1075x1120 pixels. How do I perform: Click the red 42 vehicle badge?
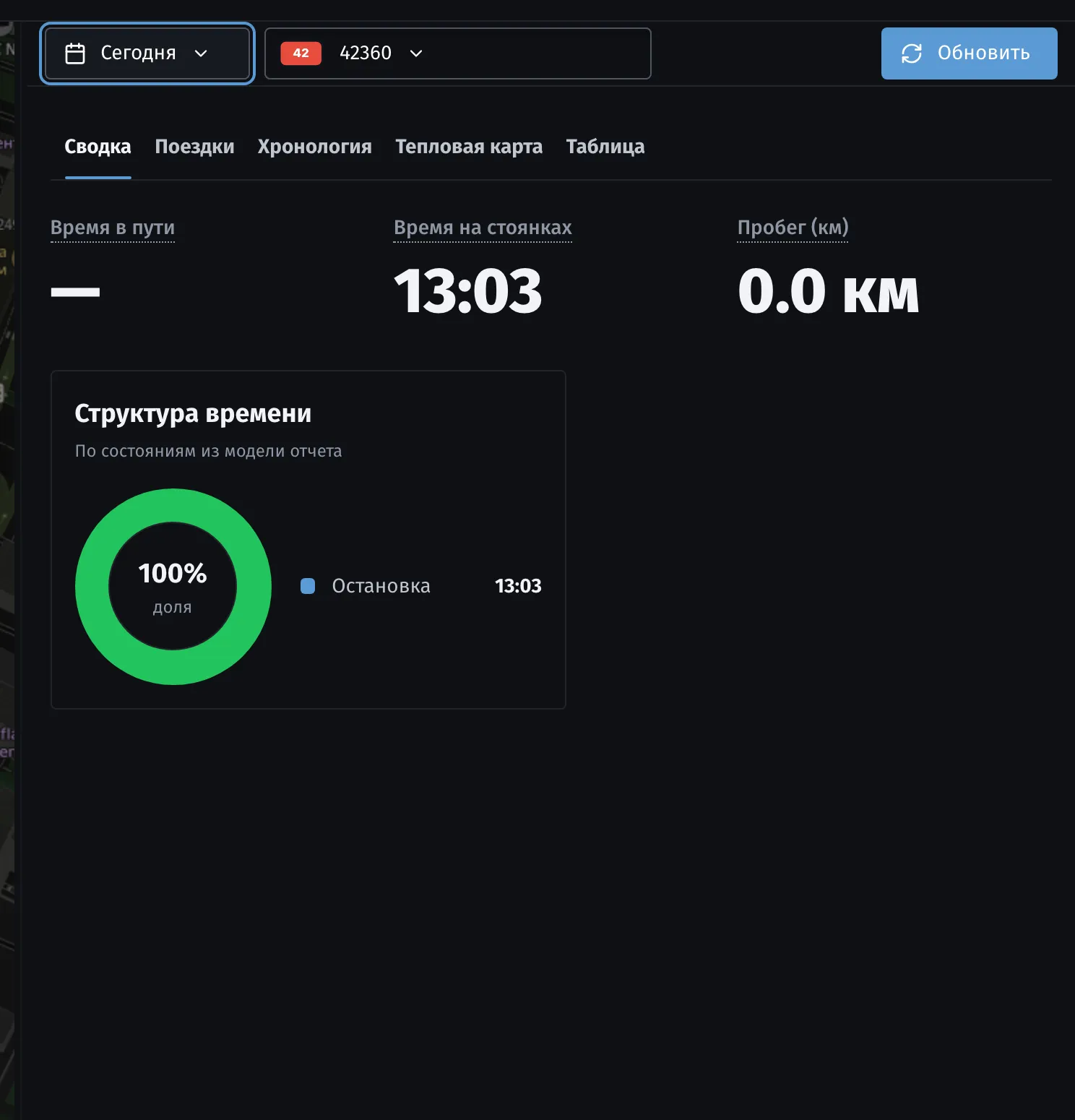301,53
